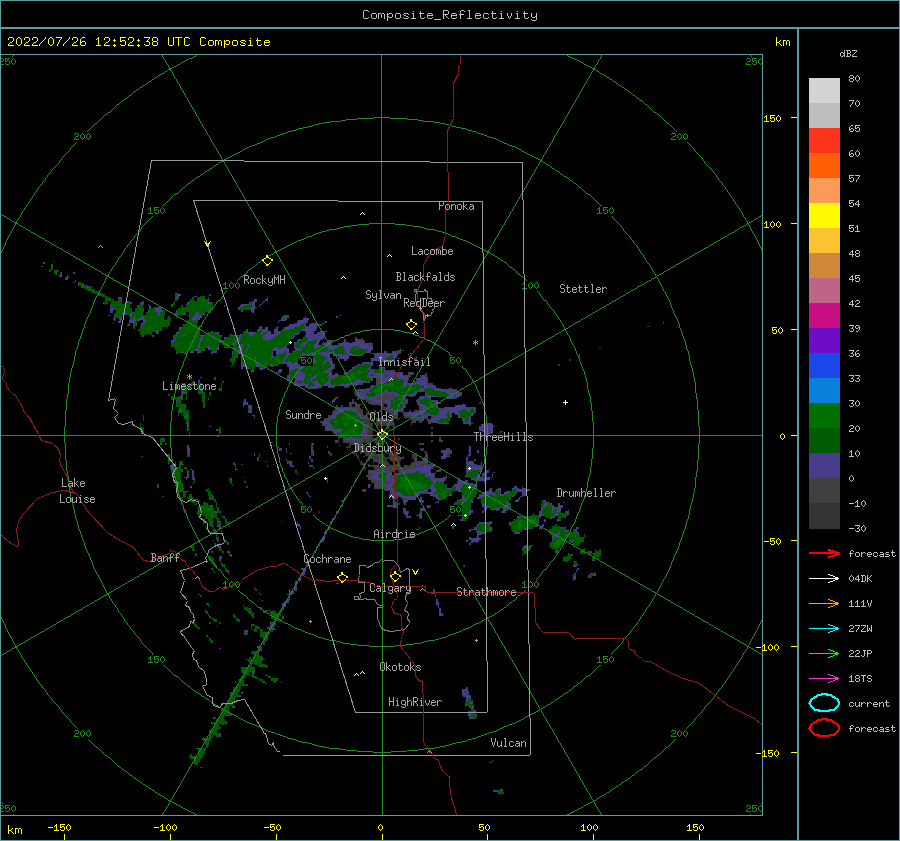Viewport: 900px width, 841px height.
Task: Click the yellow diamond marker below Cochrane
Action: click(x=343, y=578)
